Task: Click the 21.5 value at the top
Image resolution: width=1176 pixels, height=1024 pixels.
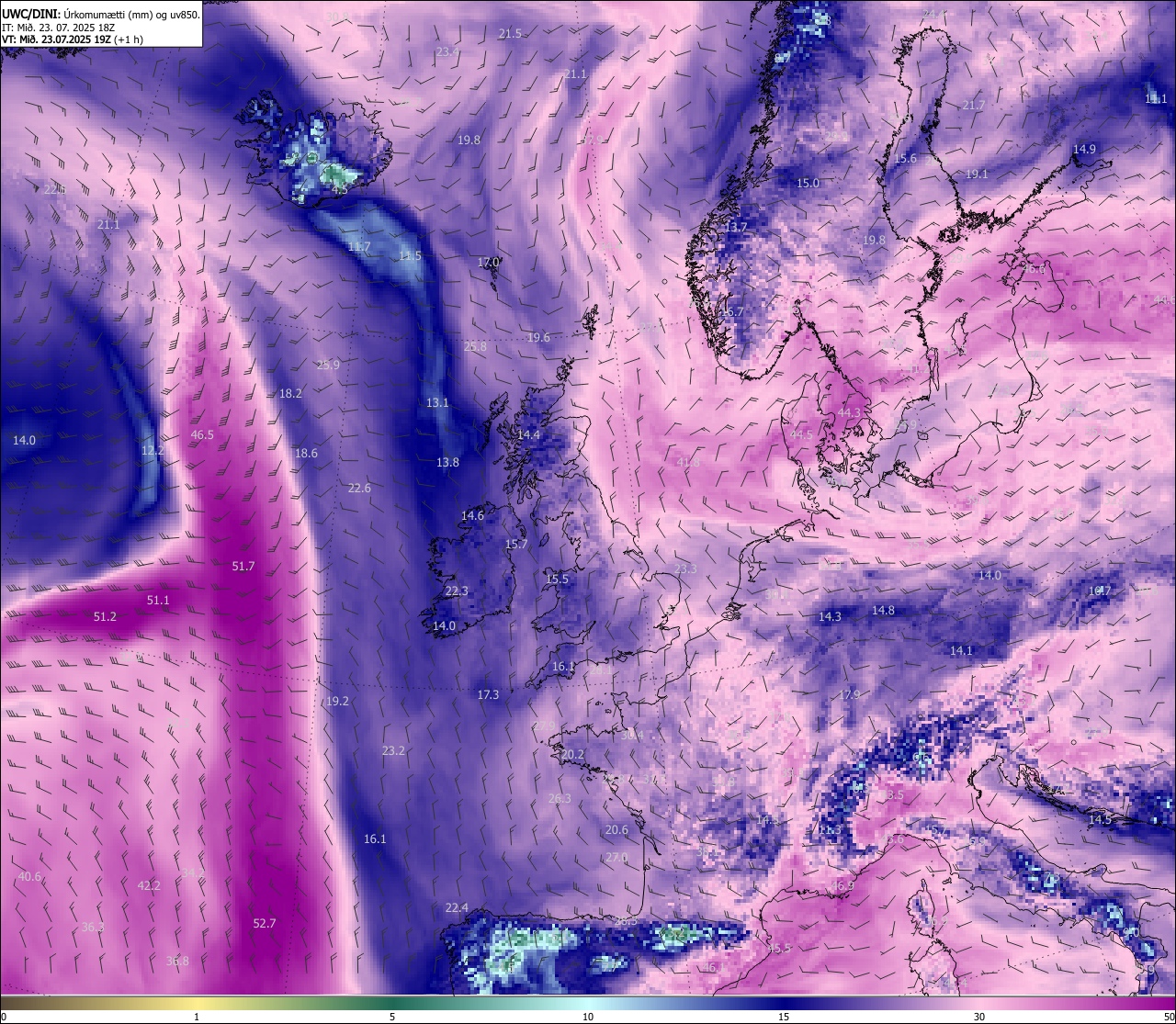Action: (510, 33)
